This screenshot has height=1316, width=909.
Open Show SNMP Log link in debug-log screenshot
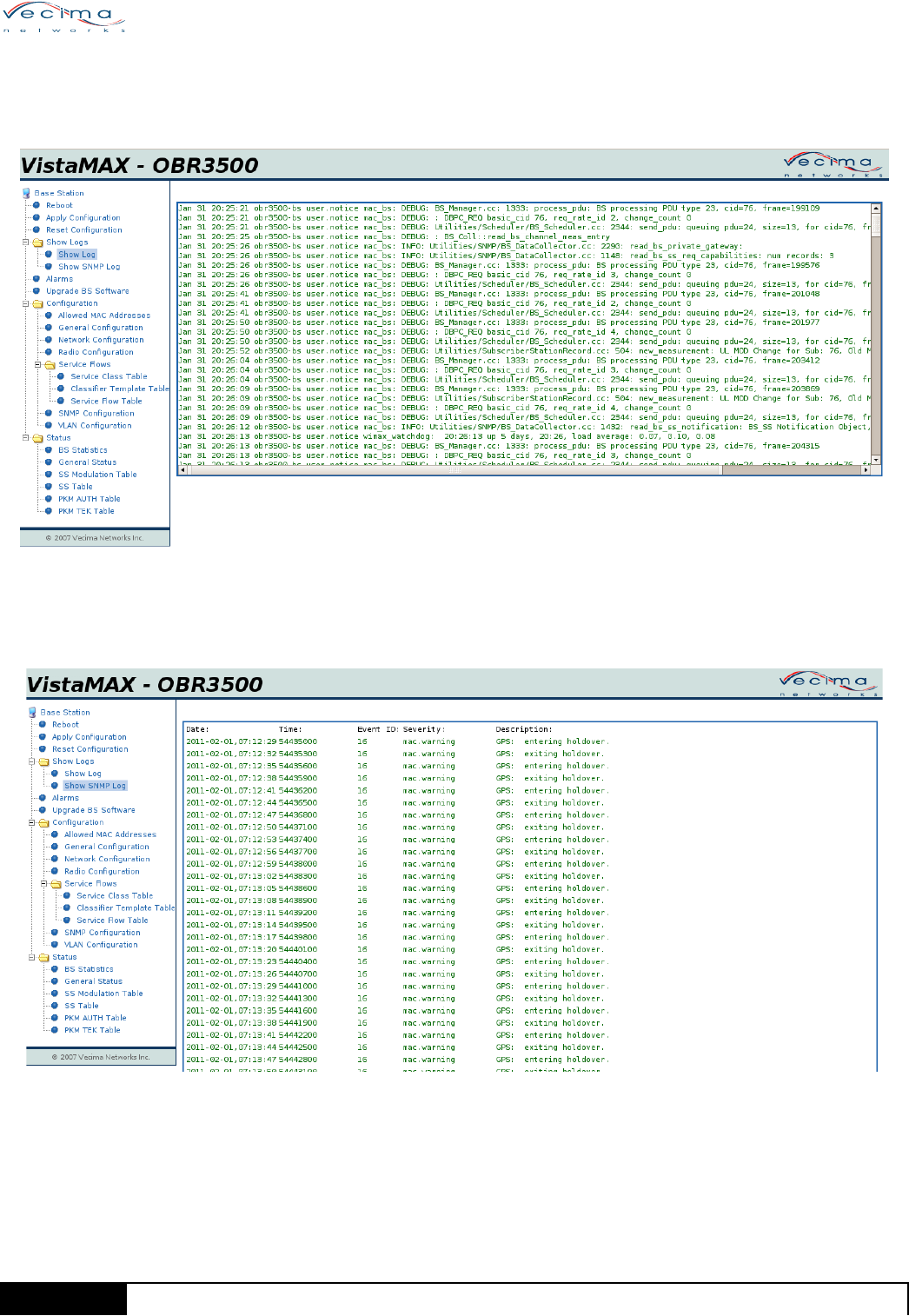[x=90, y=267]
